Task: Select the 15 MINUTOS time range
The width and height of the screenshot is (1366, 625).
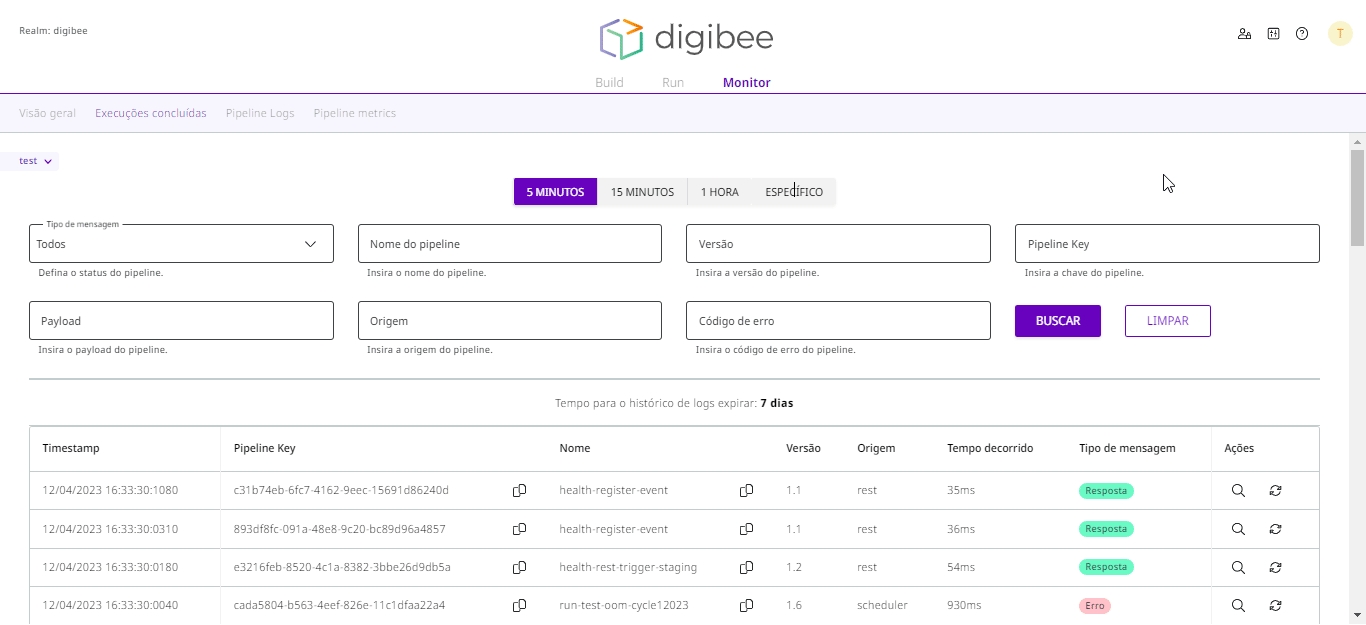Action: [x=642, y=192]
